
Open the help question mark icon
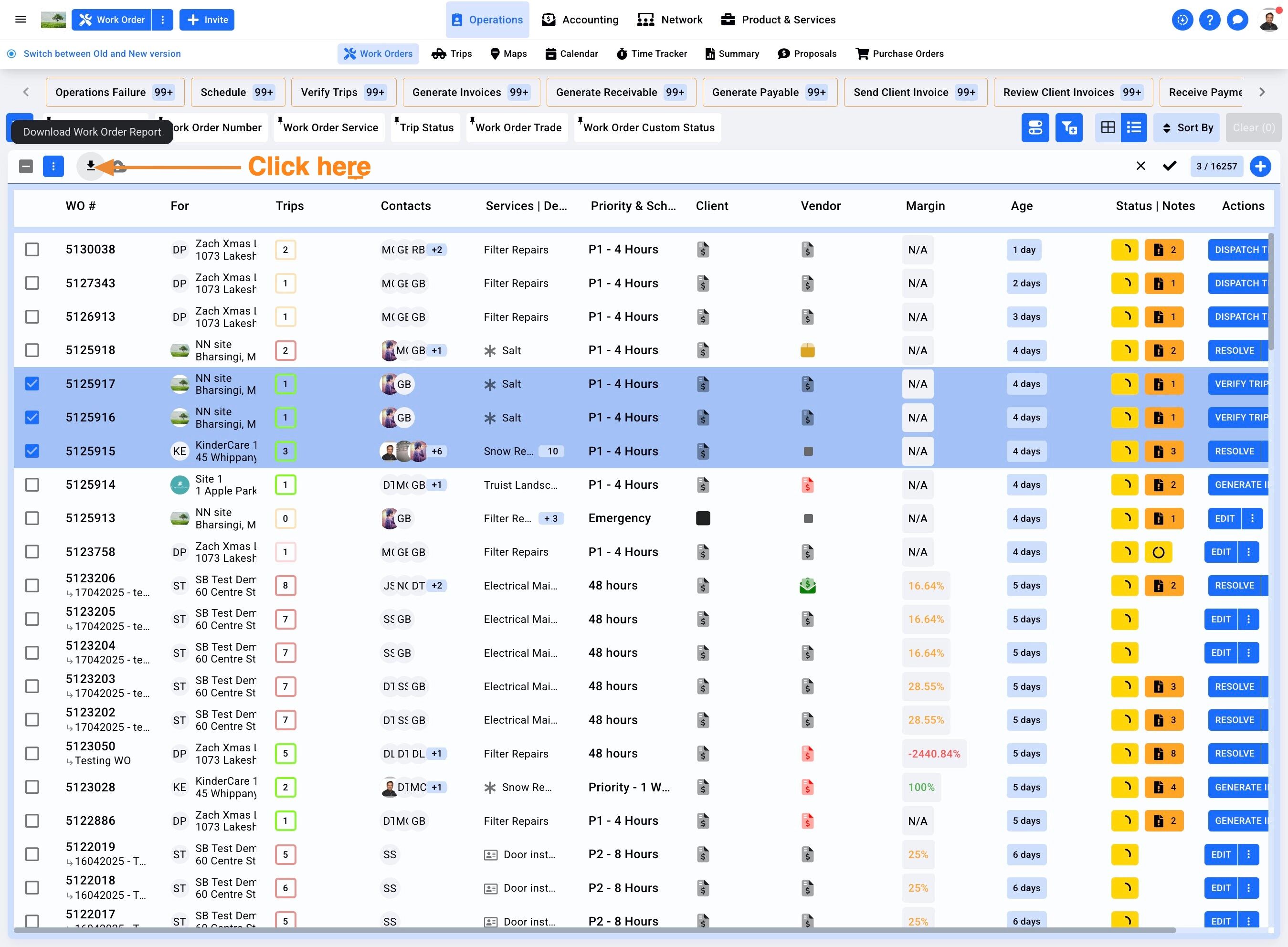1210,20
